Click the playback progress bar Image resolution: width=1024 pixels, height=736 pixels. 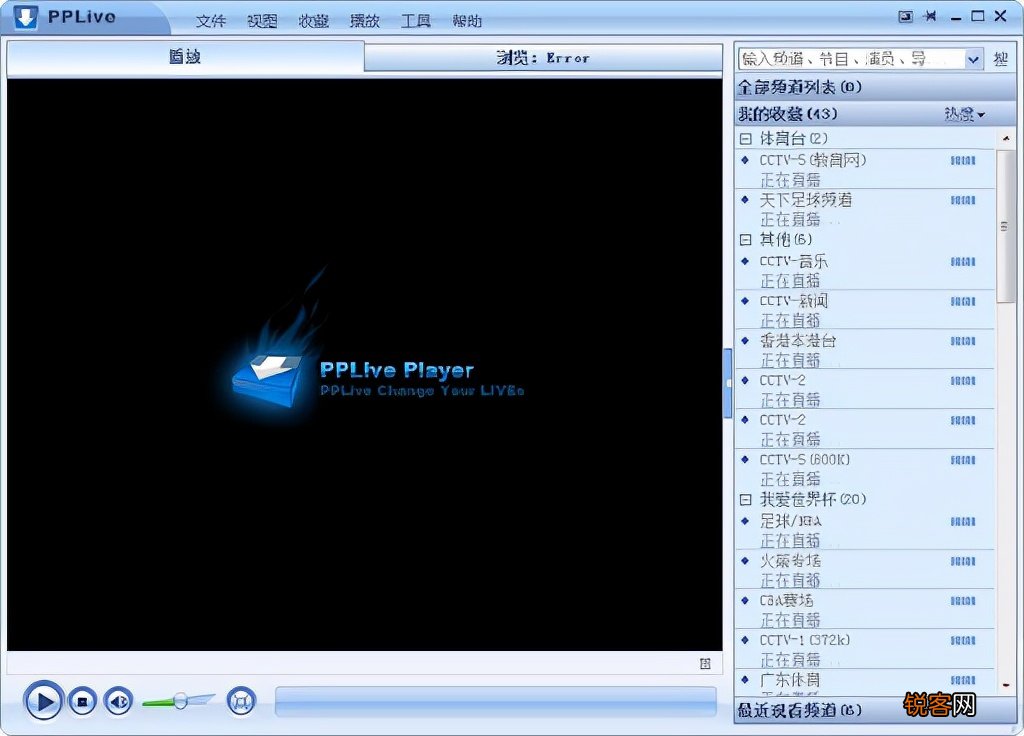(x=496, y=701)
